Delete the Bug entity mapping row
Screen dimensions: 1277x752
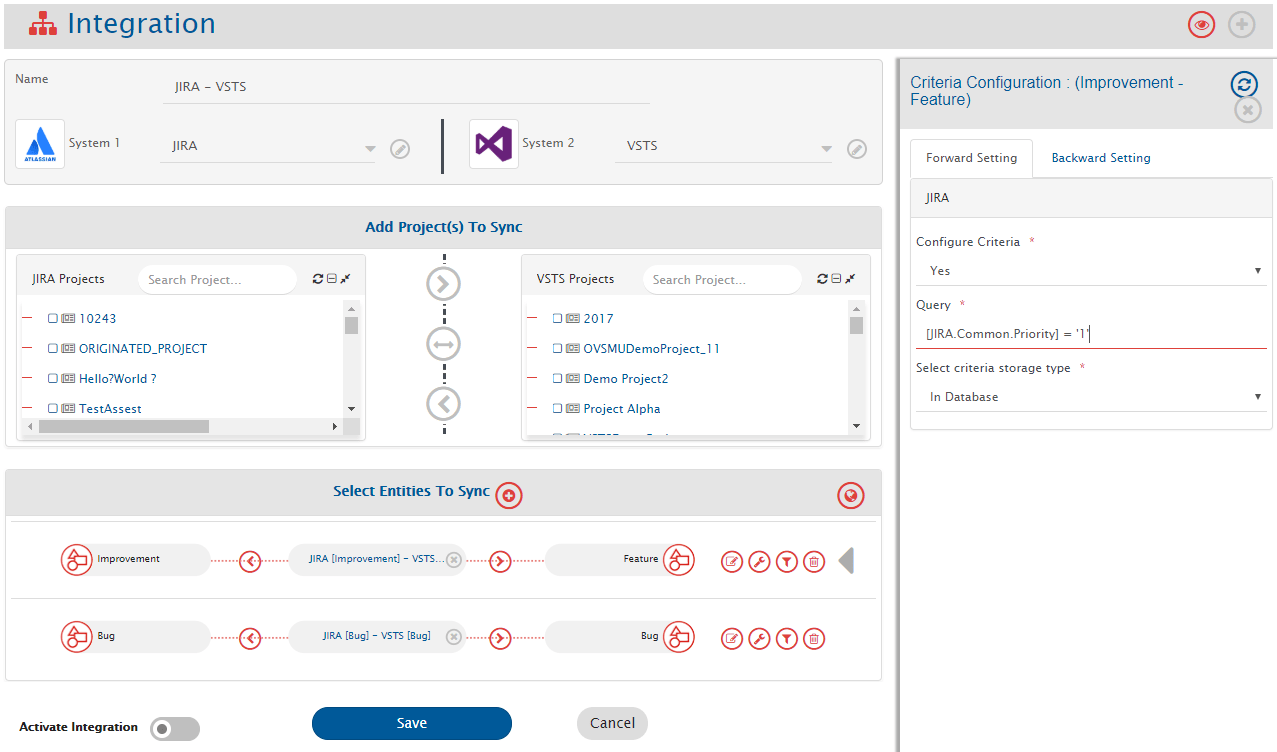coord(814,638)
